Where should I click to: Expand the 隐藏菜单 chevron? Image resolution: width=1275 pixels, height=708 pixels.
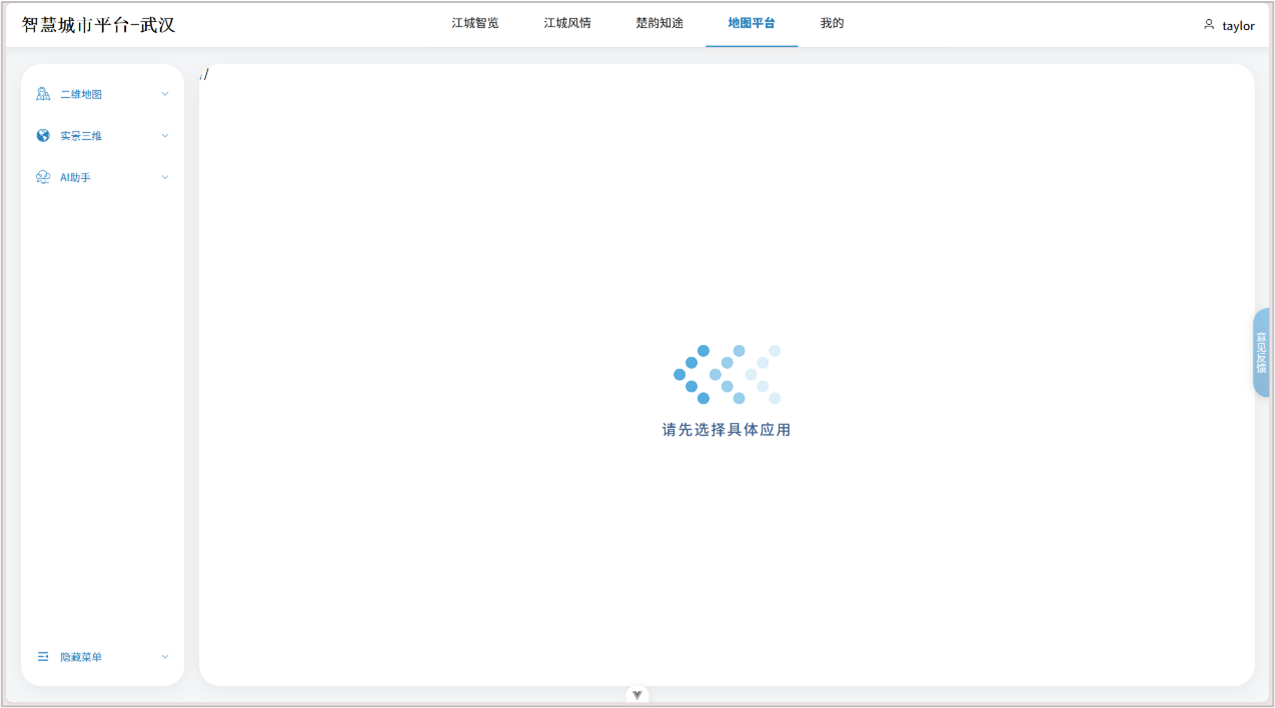coord(165,657)
